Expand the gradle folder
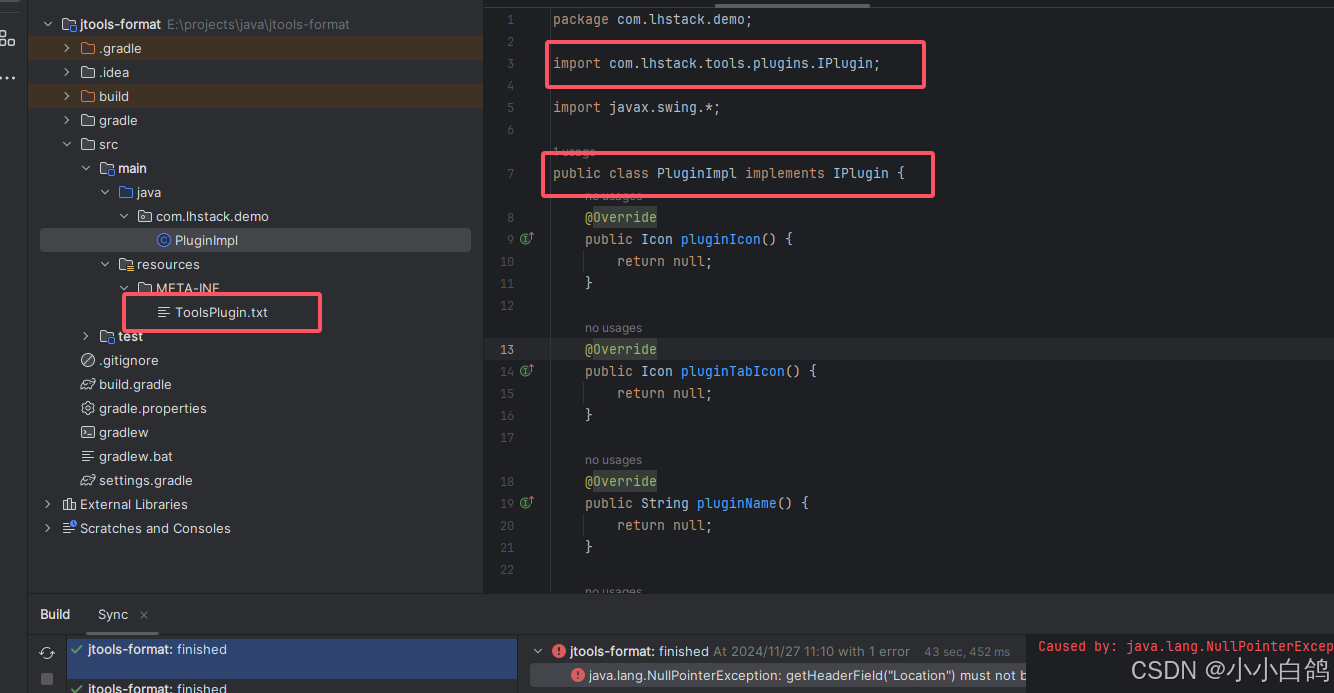This screenshot has height=693, width=1334. 67,120
